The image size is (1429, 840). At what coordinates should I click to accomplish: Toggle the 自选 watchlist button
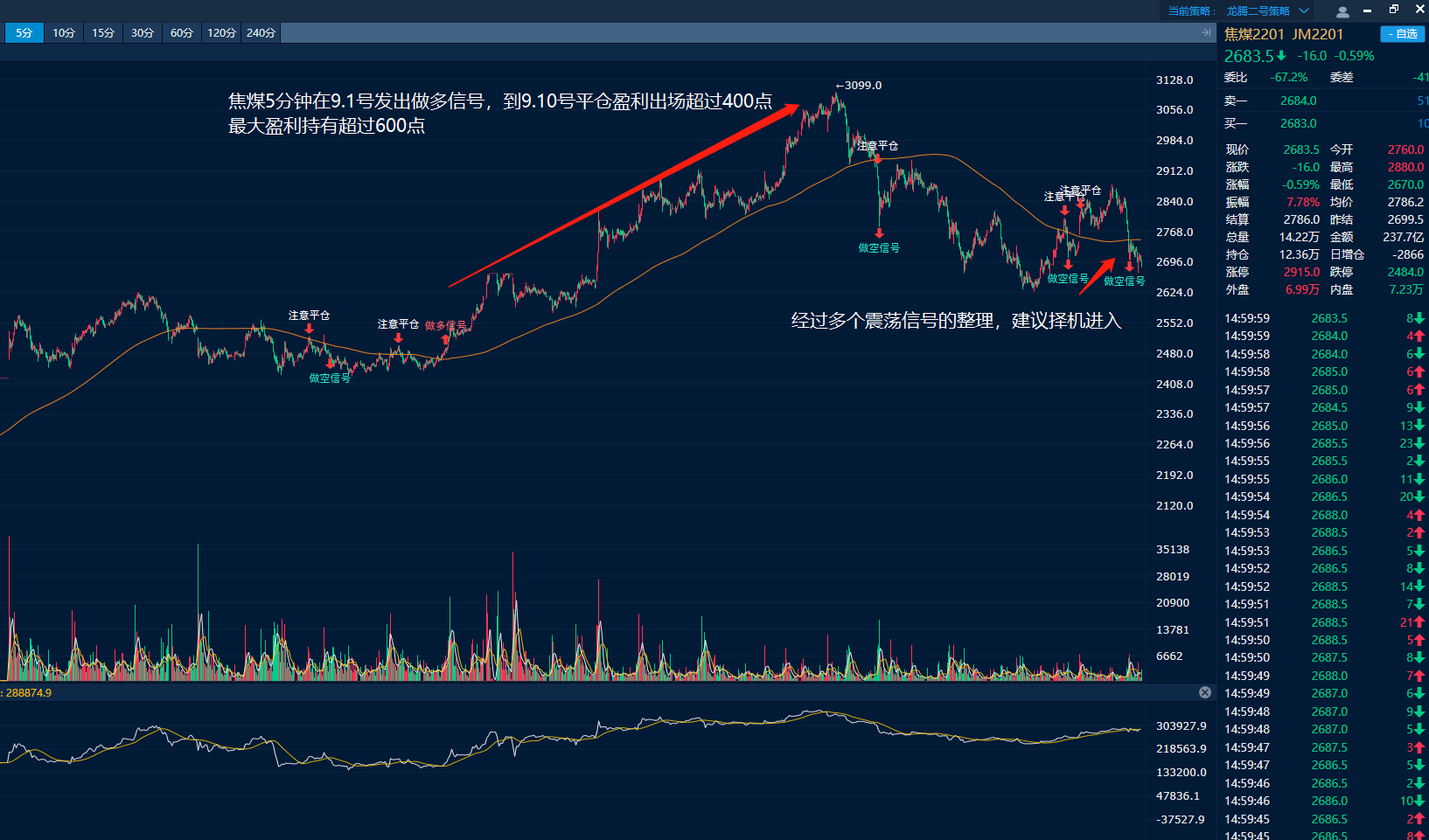pos(1402,34)
